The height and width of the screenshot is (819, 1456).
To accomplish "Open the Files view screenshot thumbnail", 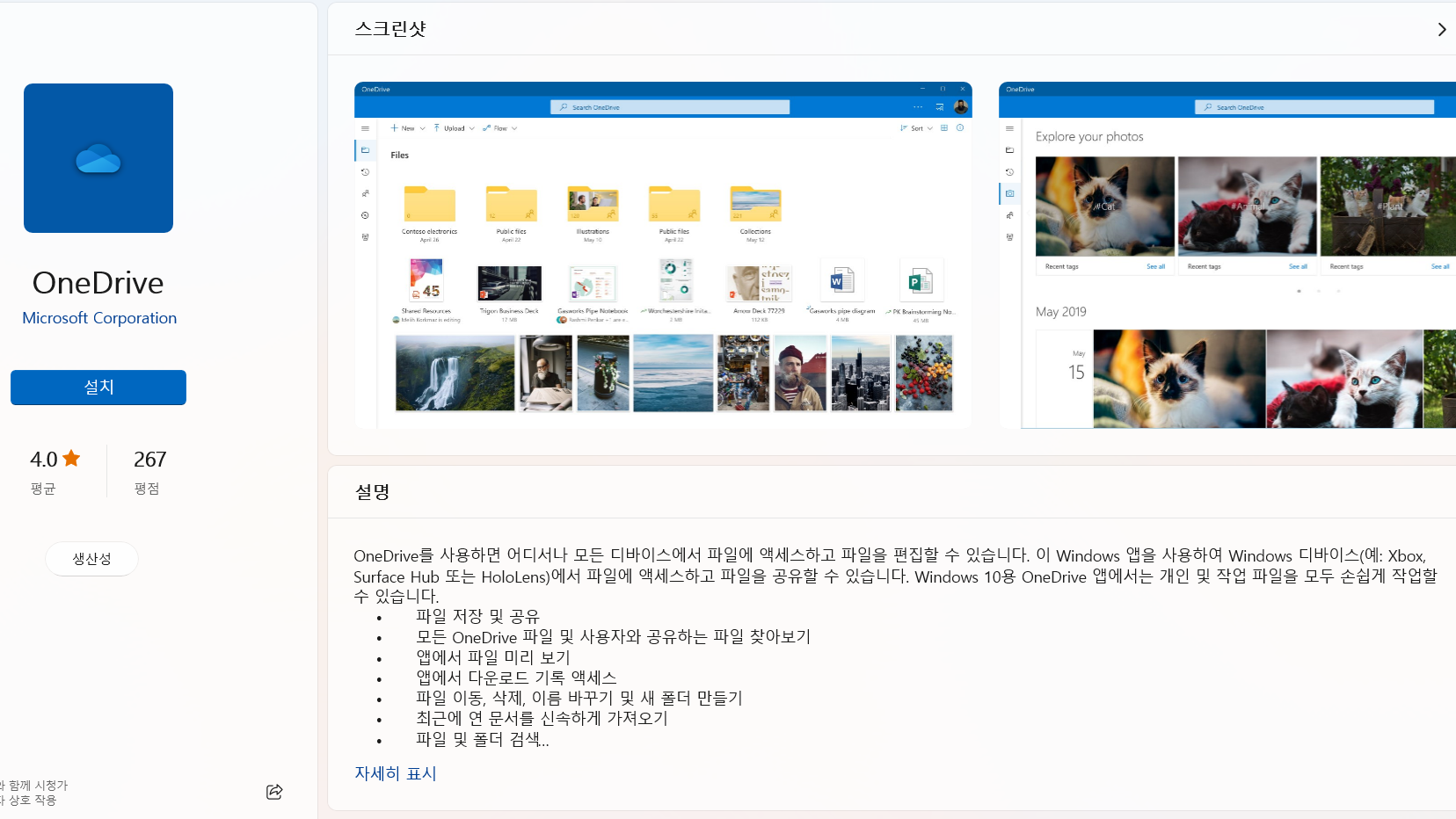I will click(663, 255).
